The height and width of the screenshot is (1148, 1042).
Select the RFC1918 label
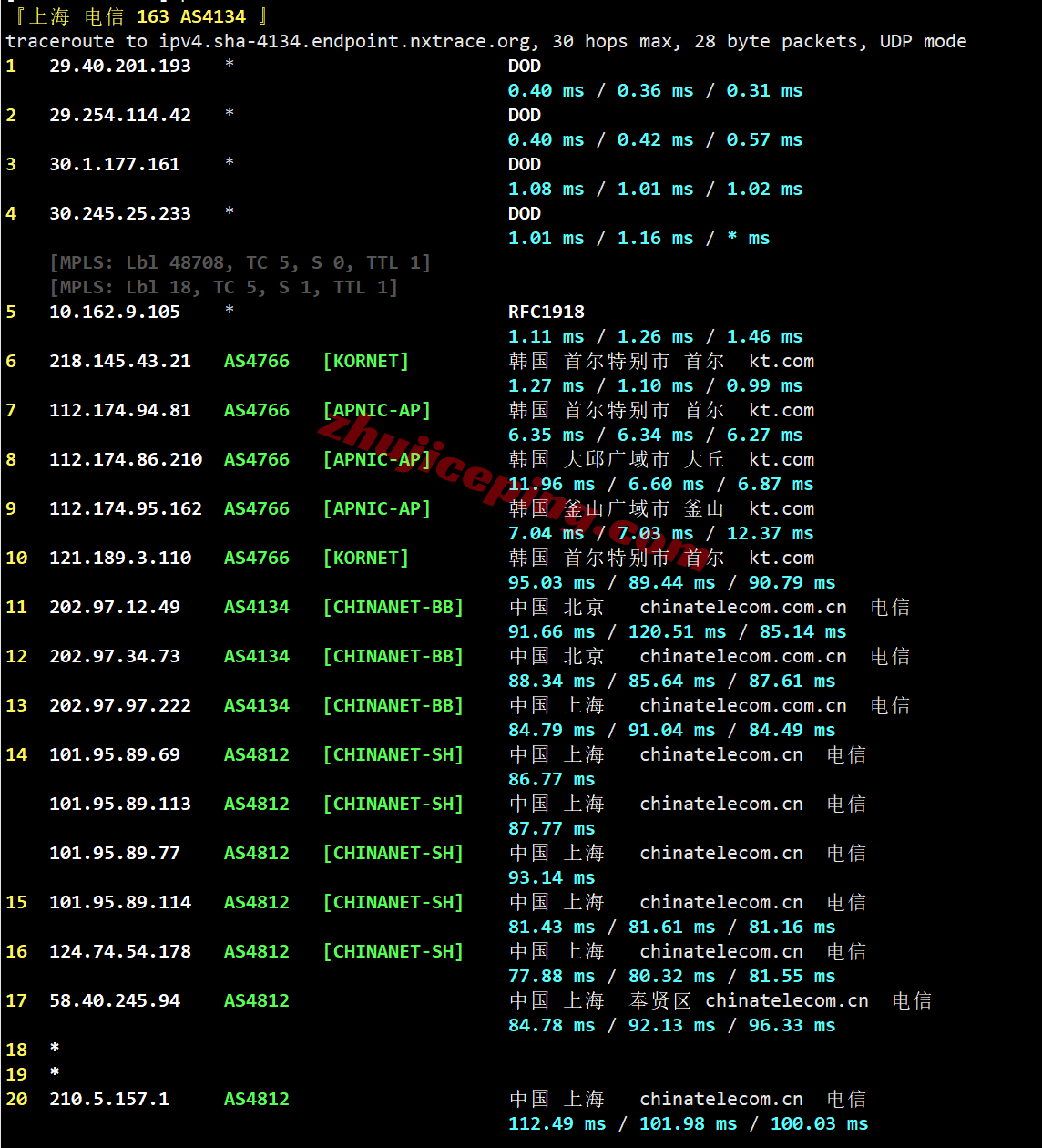click(x=547, y=312)
